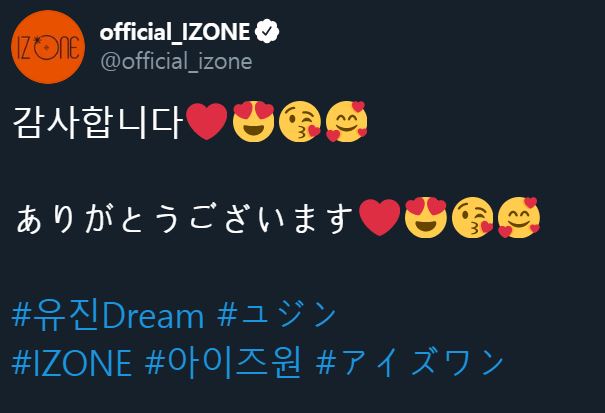The image size is (605, 413).
Task: Click the kissing face emoji in Japanese line
Action: pyautogui.click(x=471, y=218)
